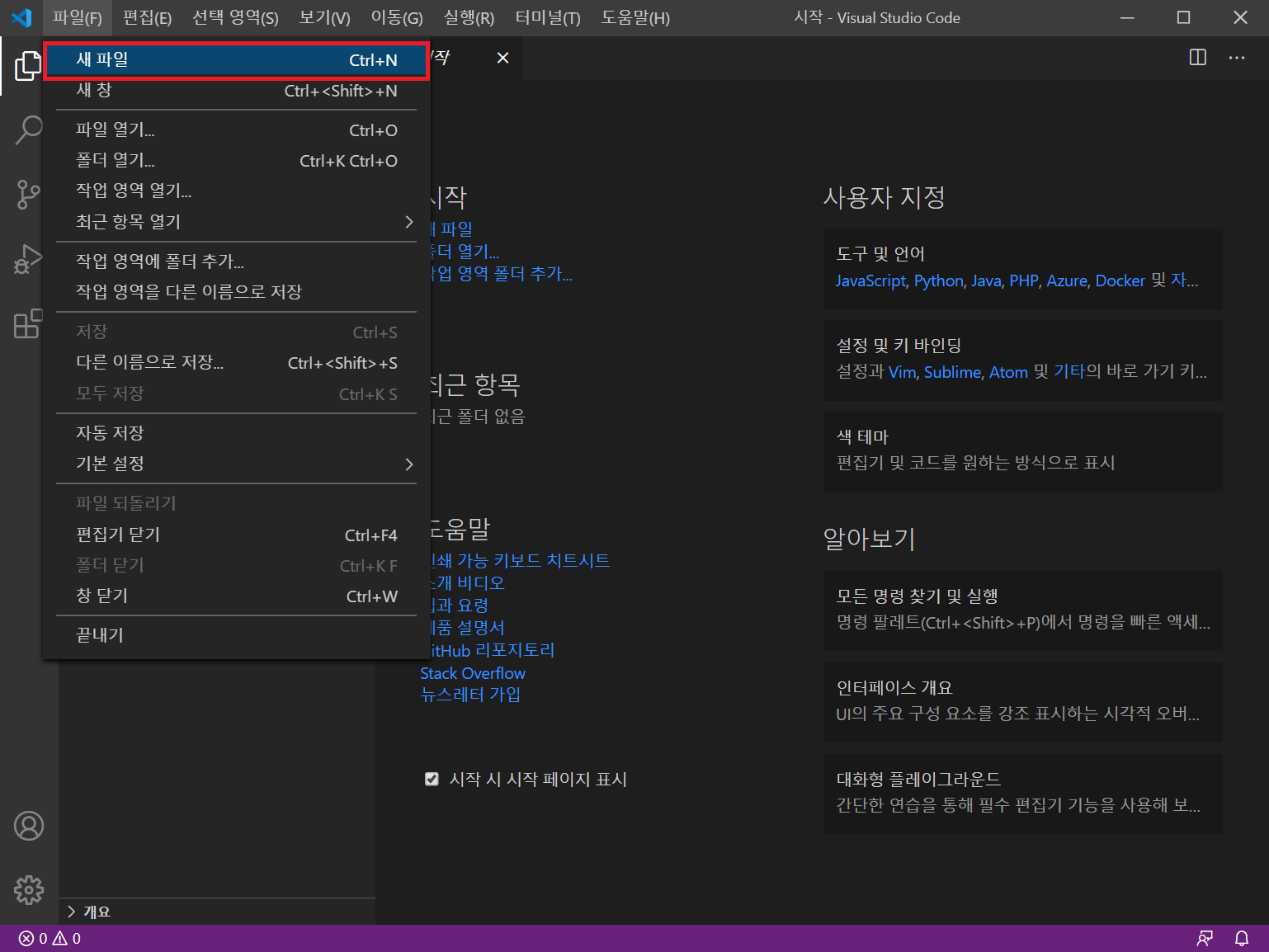The height and width of the screenshot is (952, 1269).
Task: Select 작업 영역에 폴더 추가... entry
Action: tap(236, 262)
